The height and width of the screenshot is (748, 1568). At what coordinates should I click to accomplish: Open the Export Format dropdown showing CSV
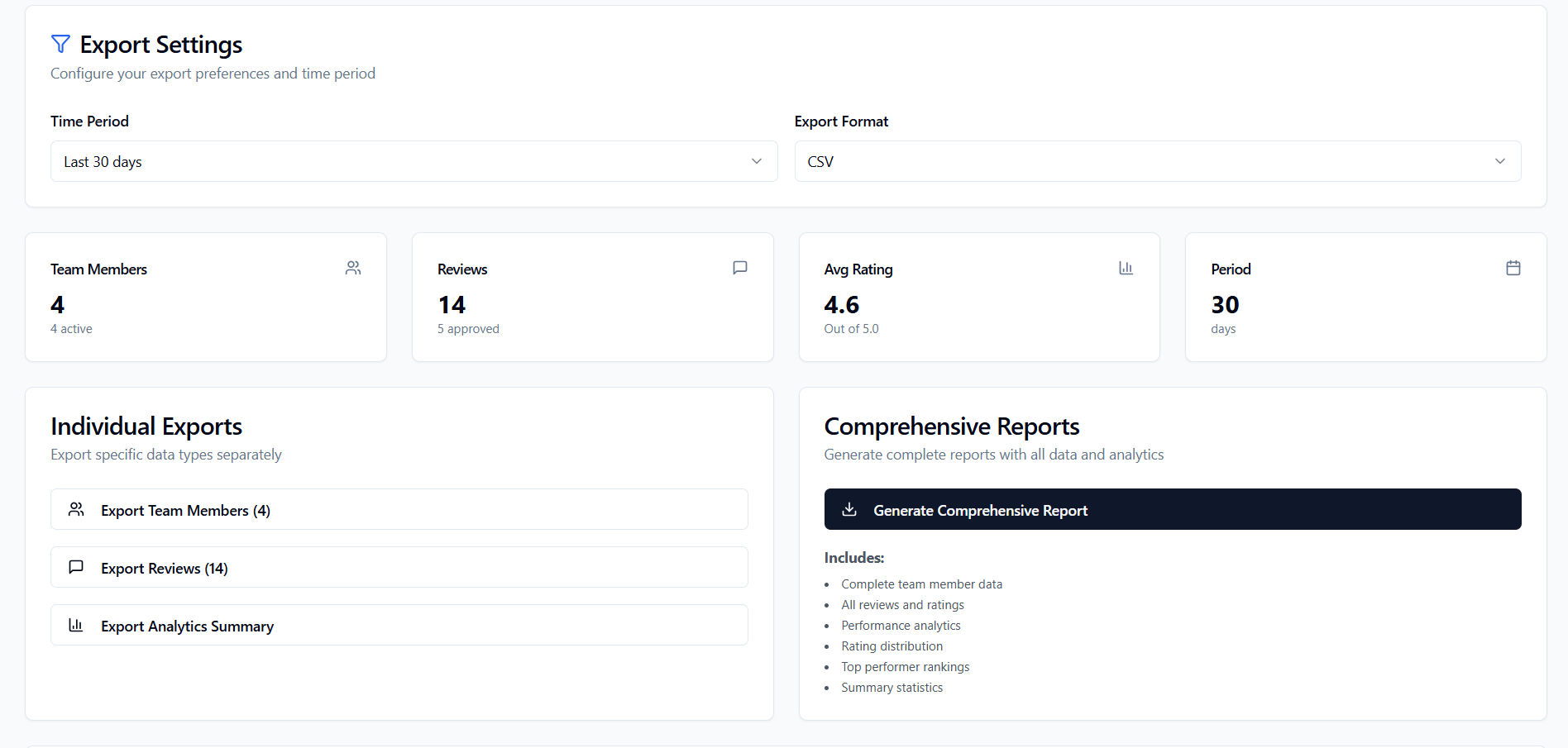[1157, 161]
